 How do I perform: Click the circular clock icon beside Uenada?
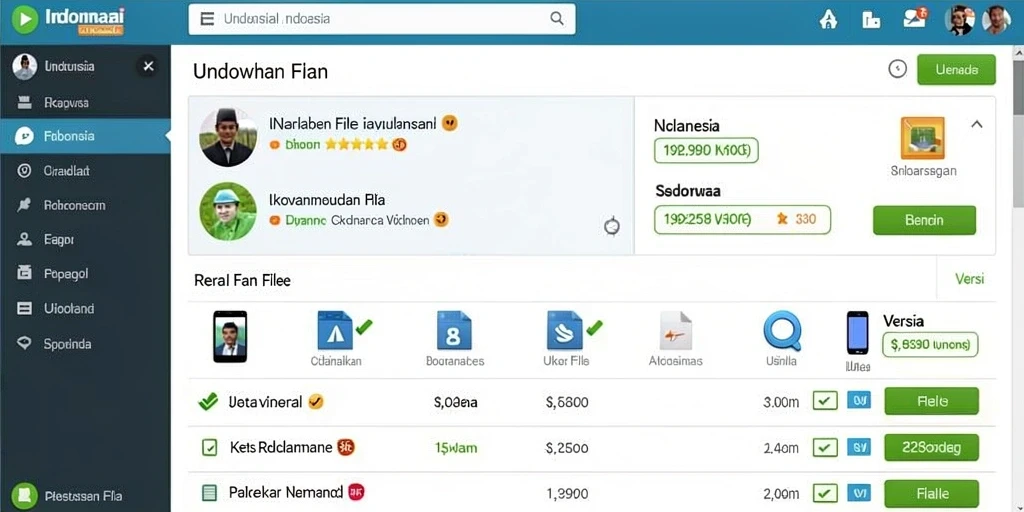pos(898,69)
